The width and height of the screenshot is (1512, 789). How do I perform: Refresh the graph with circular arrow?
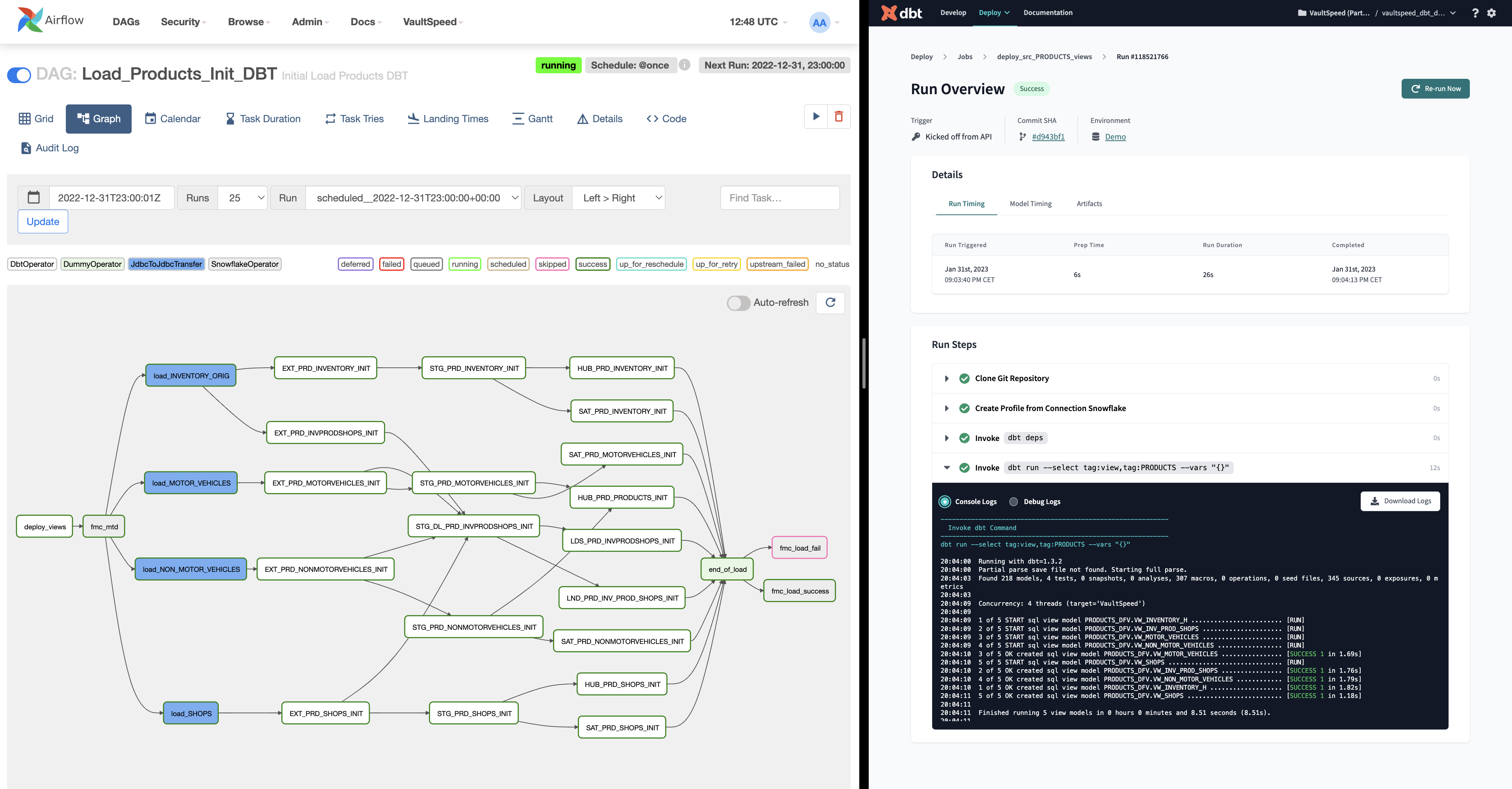pyautogui.click(x=830, y=302)
